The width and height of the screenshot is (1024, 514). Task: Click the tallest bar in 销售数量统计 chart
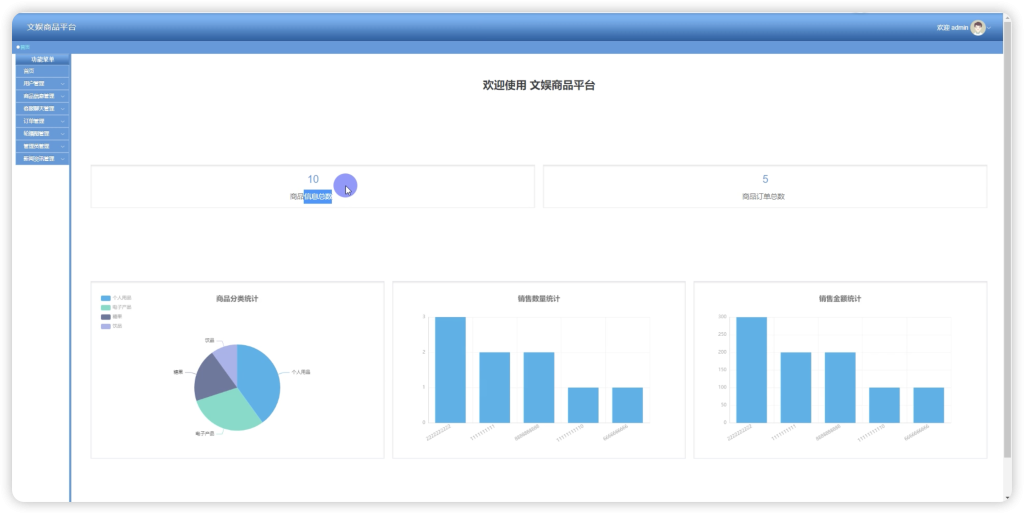pos(451,370)
